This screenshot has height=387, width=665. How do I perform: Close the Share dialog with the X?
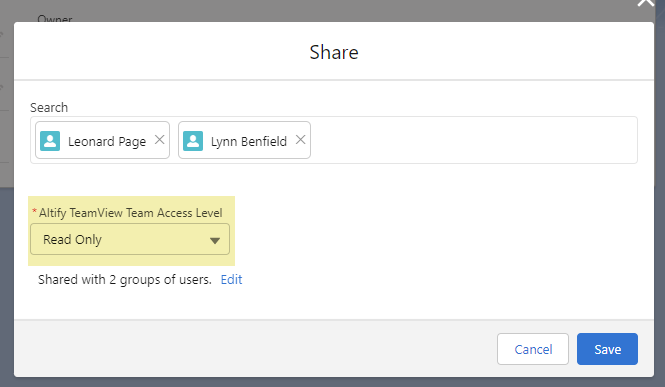[645, 3]
